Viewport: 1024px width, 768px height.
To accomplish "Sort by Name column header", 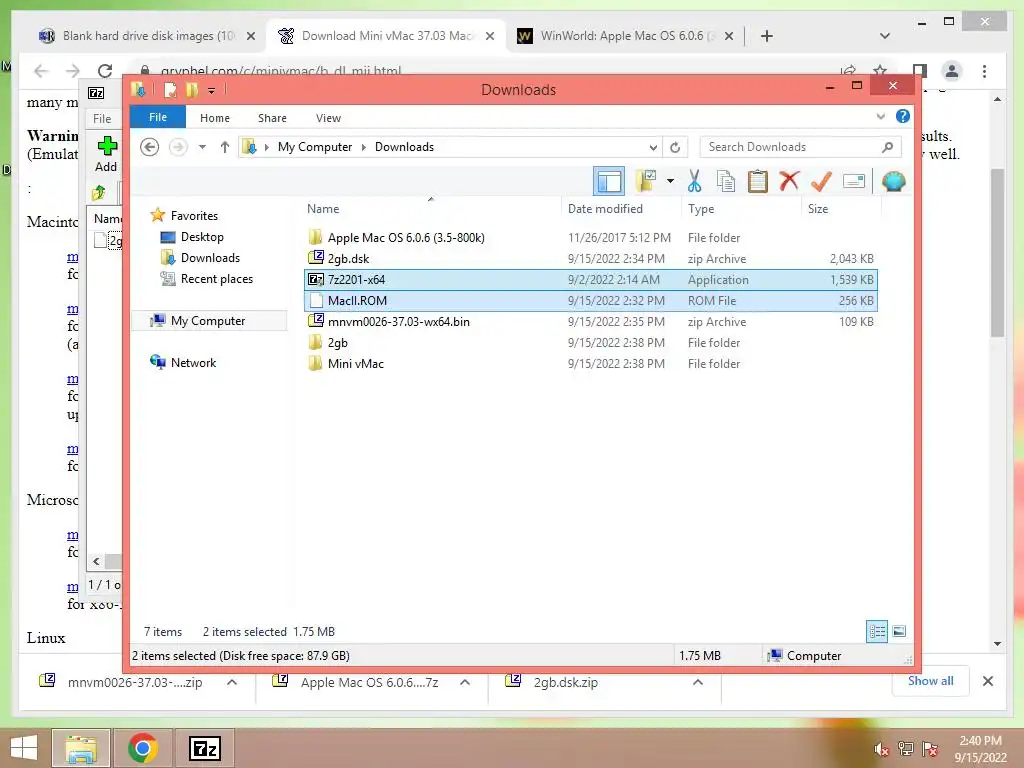I will 323,209.
